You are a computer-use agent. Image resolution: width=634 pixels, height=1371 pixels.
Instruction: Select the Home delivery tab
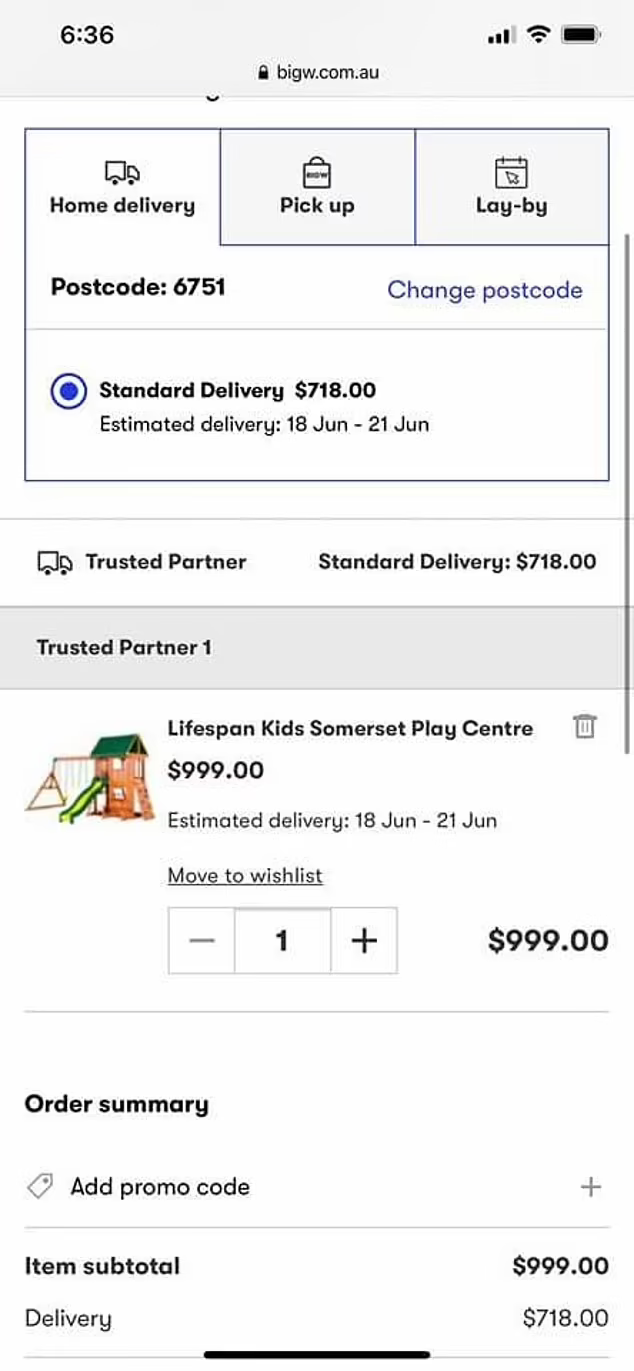tap(122, 187)
